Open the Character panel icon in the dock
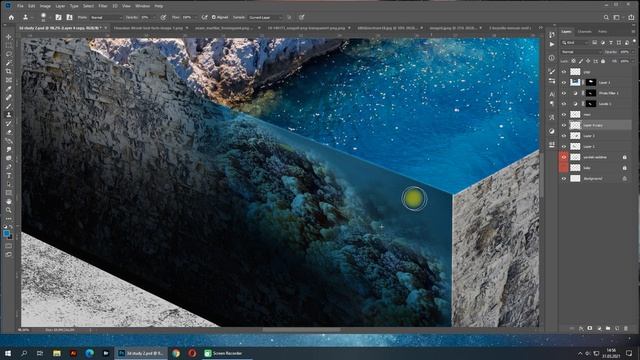The width and height of the screenshot is (640, 360). pos(552,94)
